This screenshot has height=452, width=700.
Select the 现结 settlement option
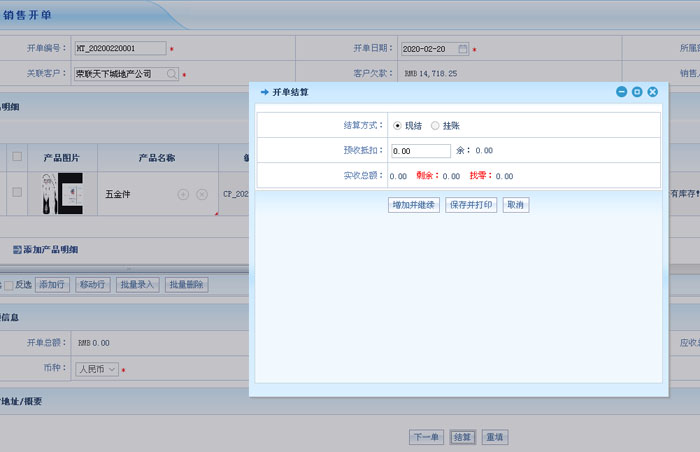click(398, 125)
